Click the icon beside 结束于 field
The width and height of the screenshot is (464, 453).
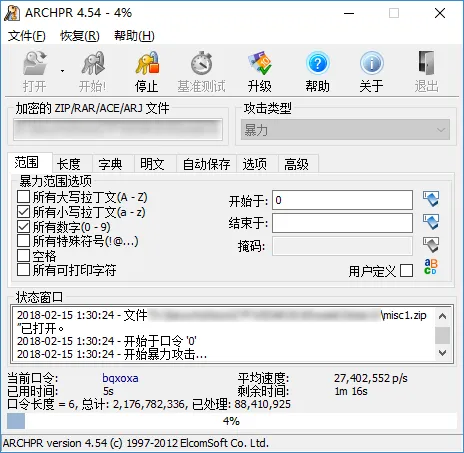point(431,222)
